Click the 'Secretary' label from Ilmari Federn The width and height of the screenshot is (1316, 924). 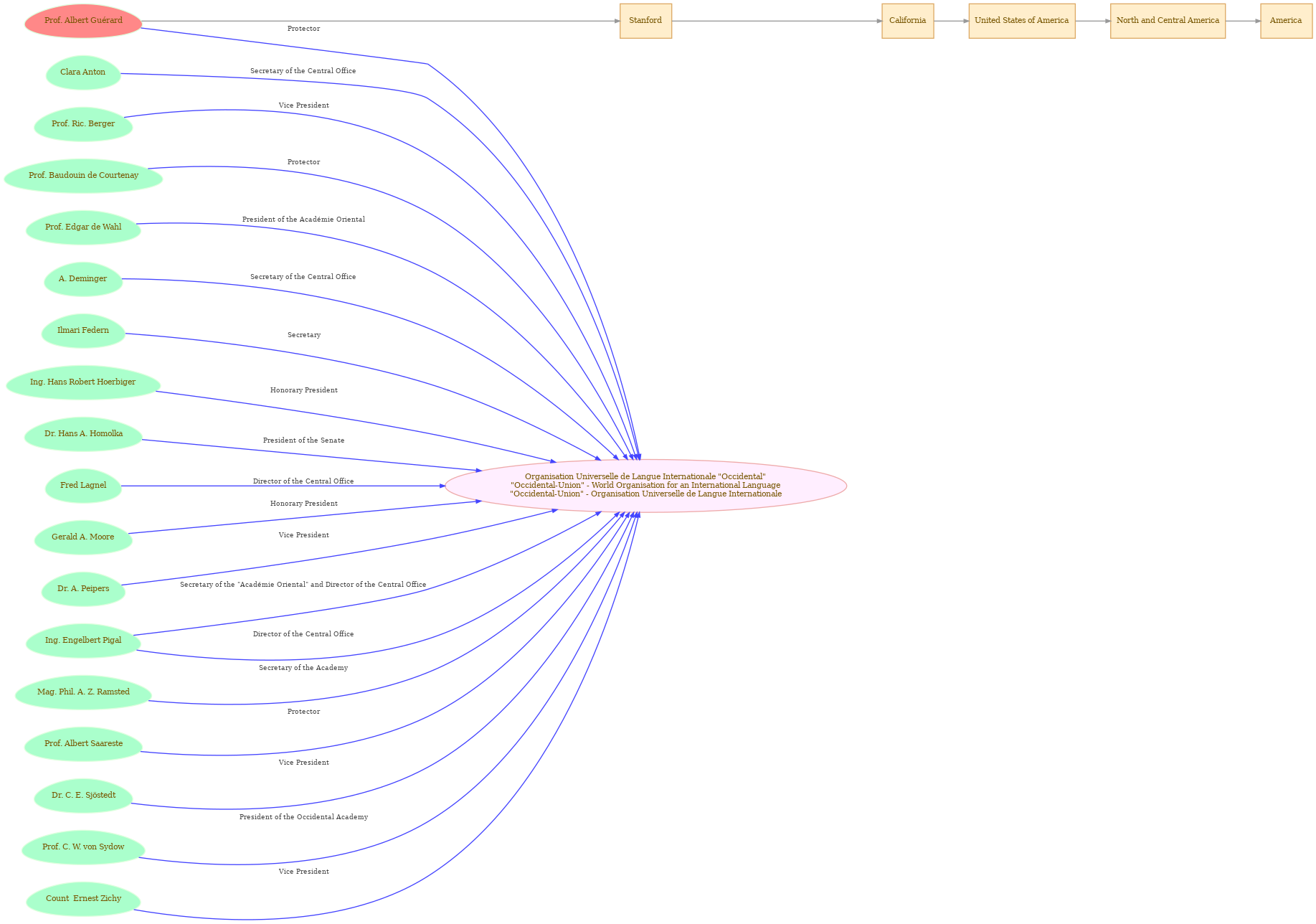[304, 335]
